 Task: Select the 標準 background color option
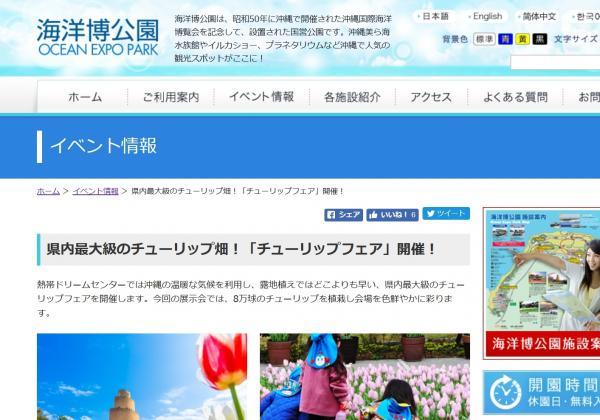pos(484,39)
